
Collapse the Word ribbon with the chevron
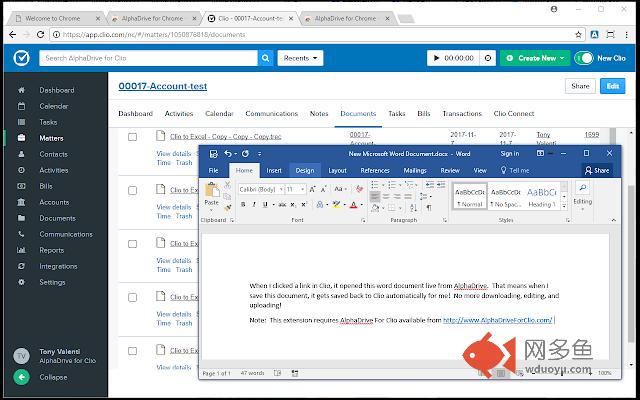pyautogui.click(x=613, y=220)
